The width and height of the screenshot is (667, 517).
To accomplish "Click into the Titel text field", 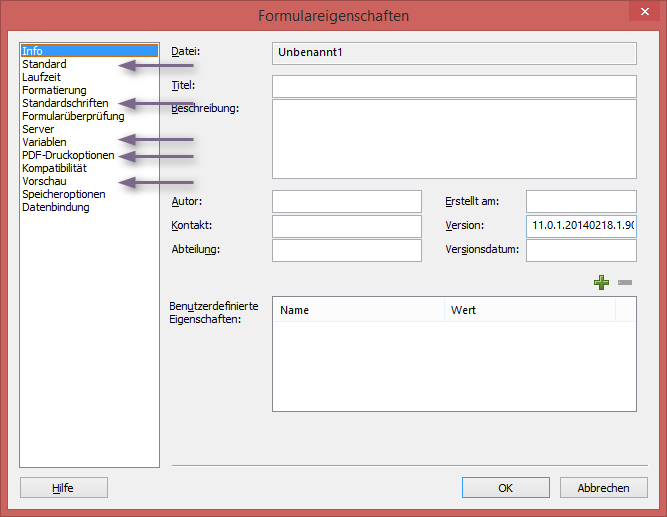I will point(454,86).
